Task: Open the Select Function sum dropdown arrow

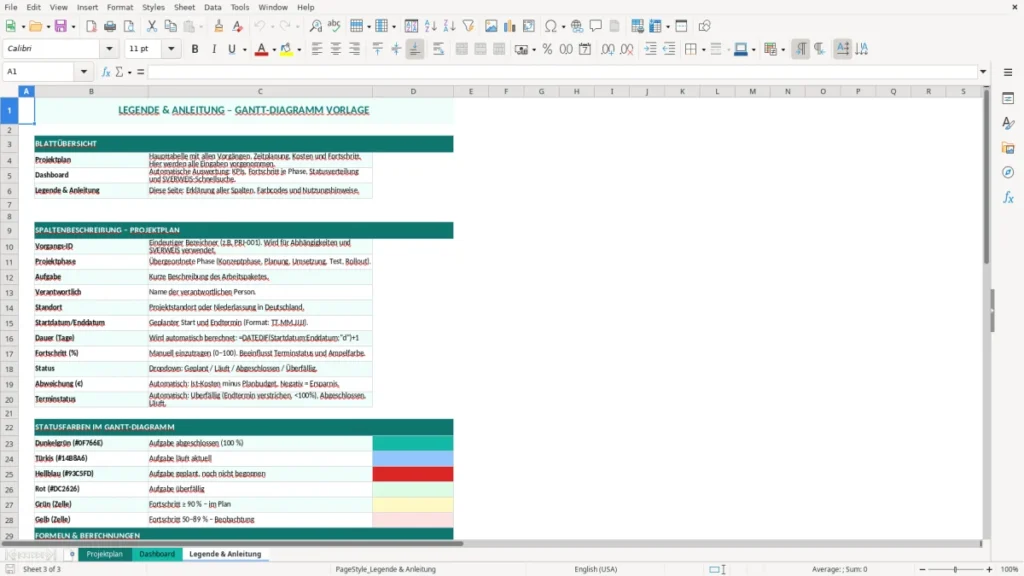Action: (x=129, y=72)
